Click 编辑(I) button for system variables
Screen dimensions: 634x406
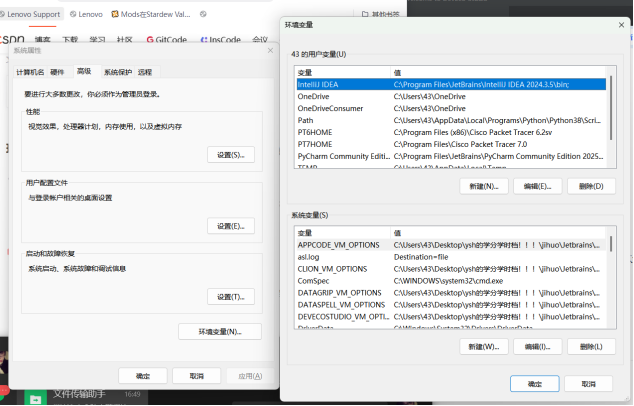[x=537, y=347]
